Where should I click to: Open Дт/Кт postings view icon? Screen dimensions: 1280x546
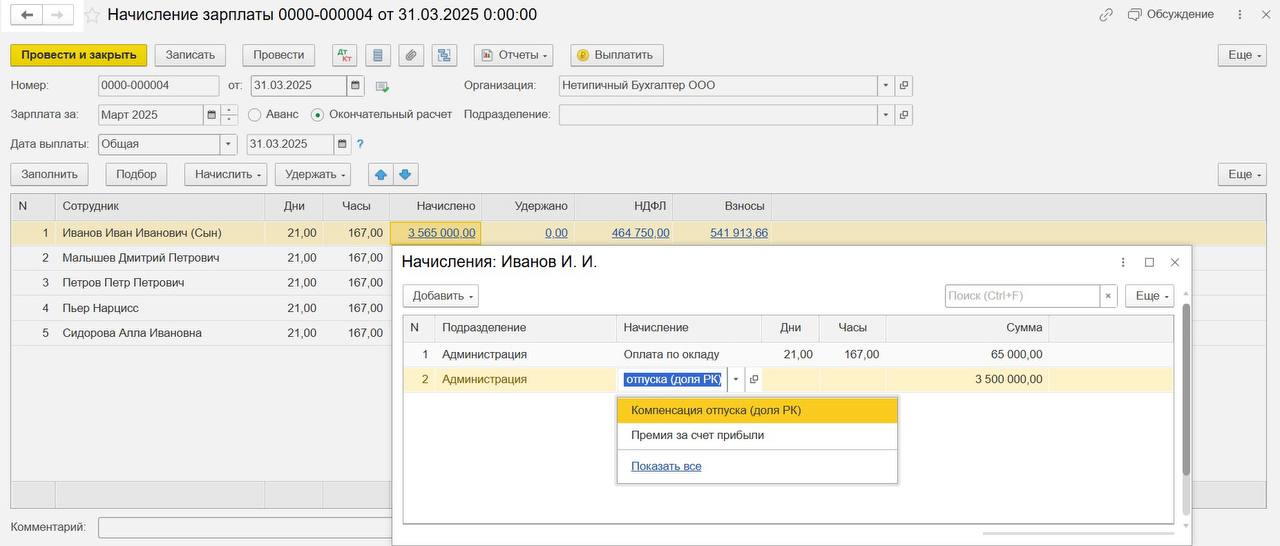coord(344,55)
